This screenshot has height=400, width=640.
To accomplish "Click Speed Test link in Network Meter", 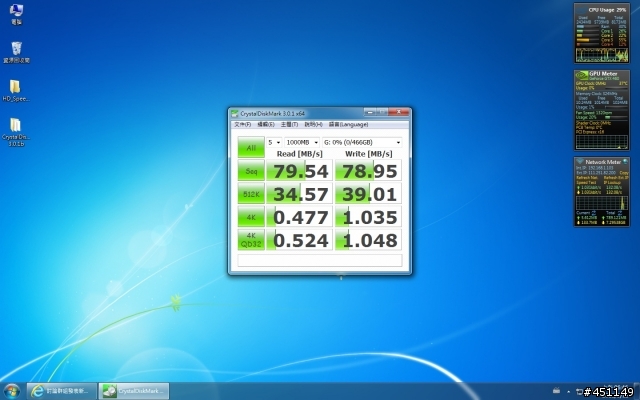I will 586,182.
